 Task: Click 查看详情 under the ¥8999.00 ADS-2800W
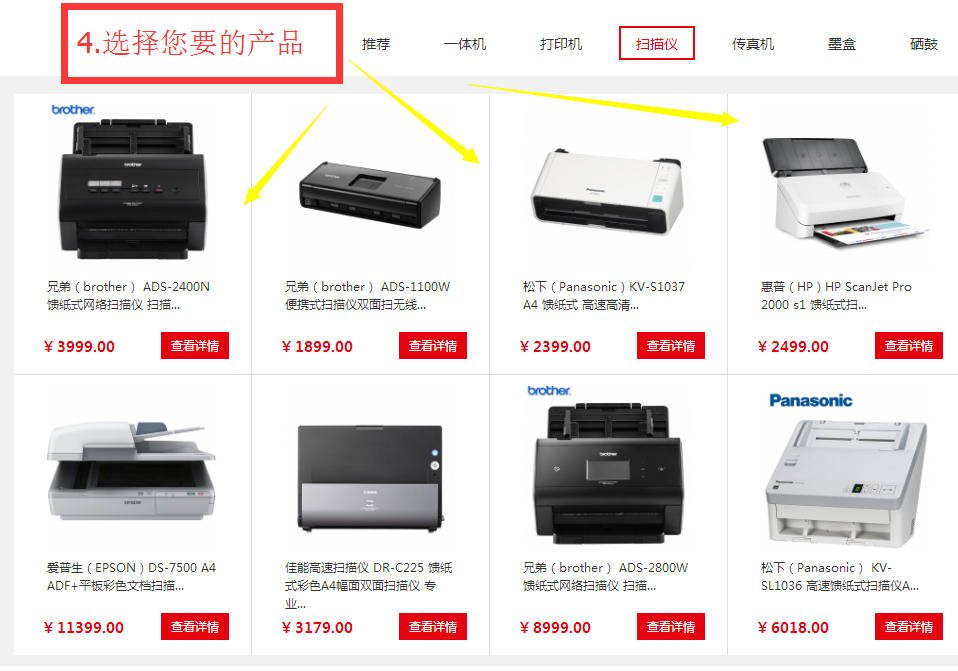[x=671, y=627]
